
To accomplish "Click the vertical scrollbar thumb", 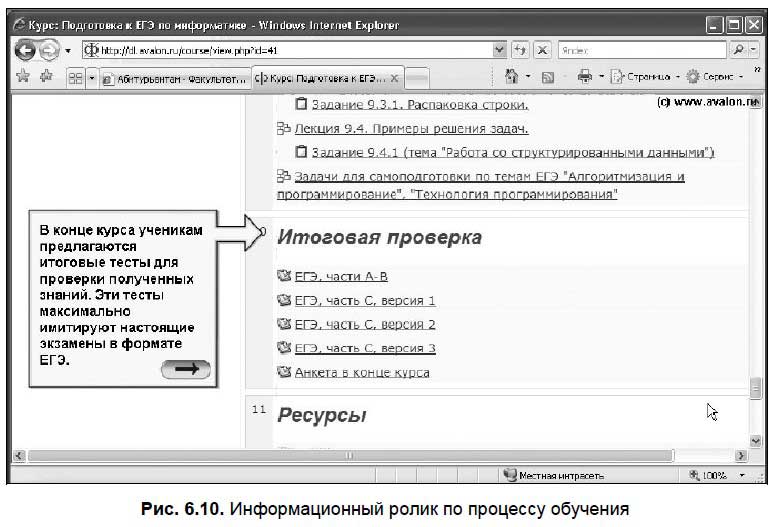I will coord(755,388).
